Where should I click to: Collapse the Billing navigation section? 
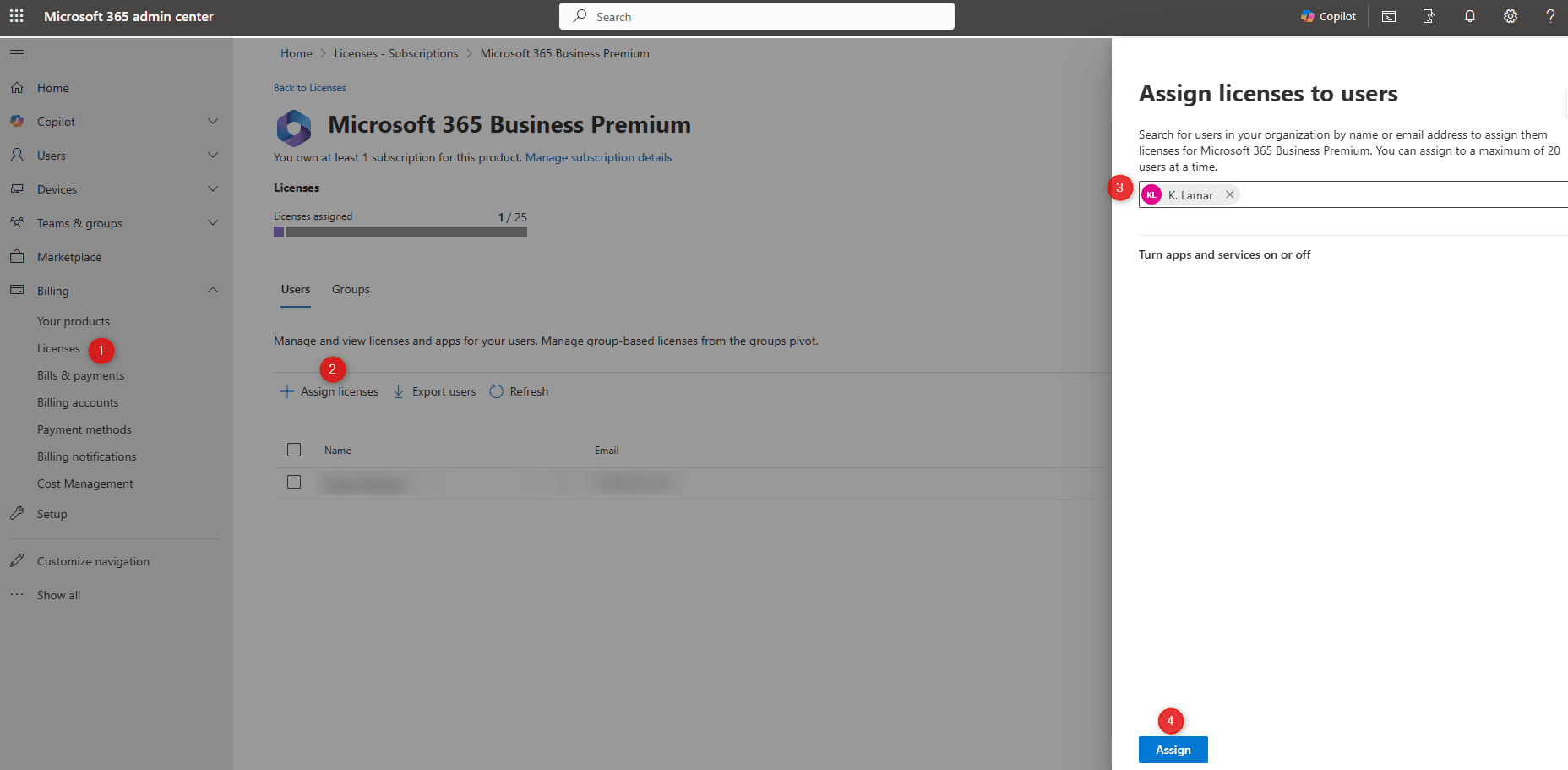(213, 291)
